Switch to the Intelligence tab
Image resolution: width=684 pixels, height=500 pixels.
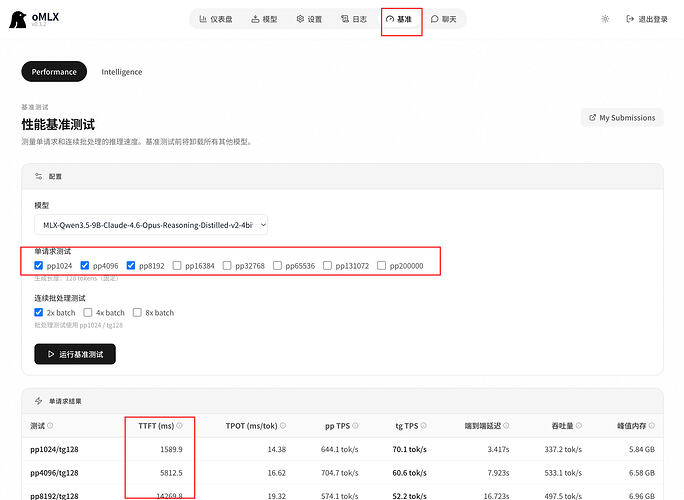(x=122, y=72)
